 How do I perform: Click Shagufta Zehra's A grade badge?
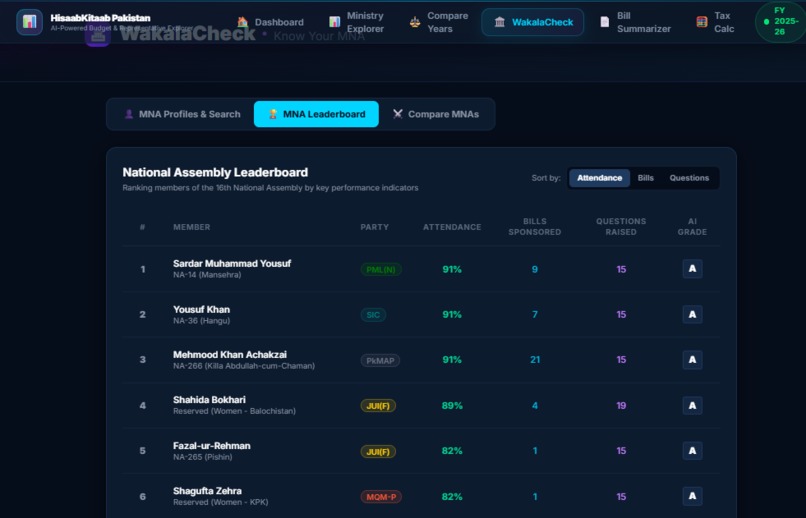point(692,496)
